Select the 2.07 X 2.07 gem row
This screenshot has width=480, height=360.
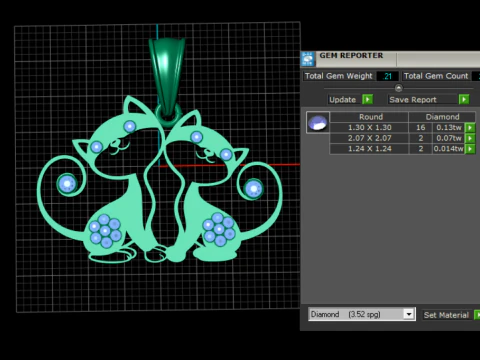coord(402,138)
